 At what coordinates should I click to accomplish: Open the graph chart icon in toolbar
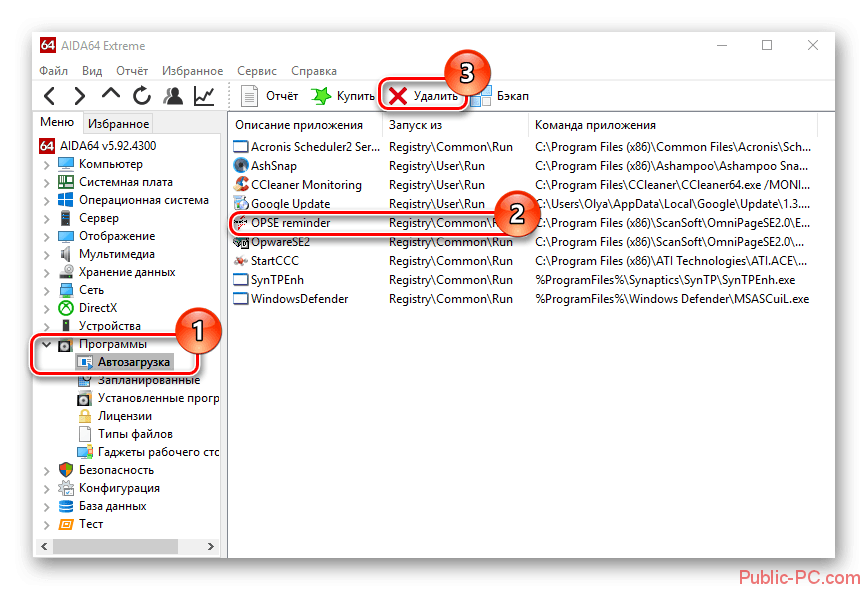click(204, 96)
